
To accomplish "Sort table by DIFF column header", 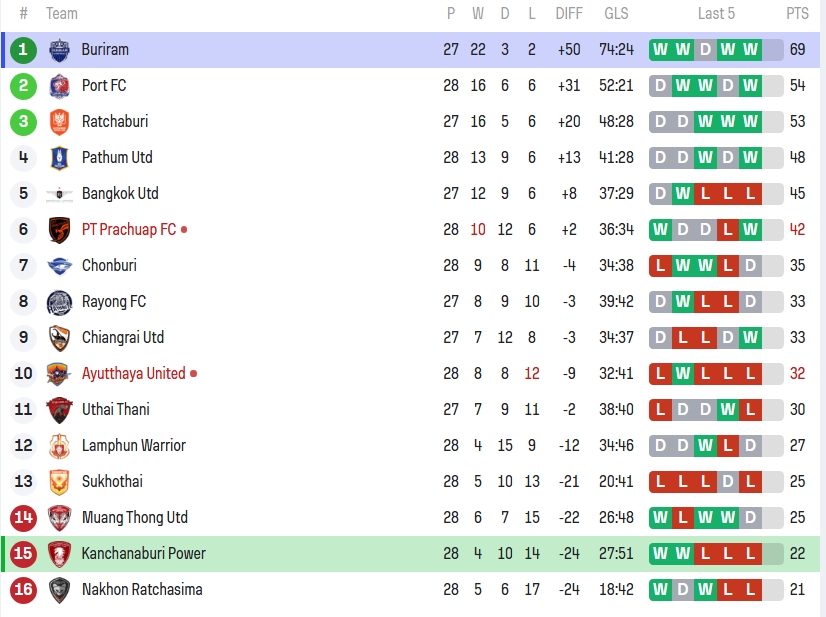I will (569, 13).
